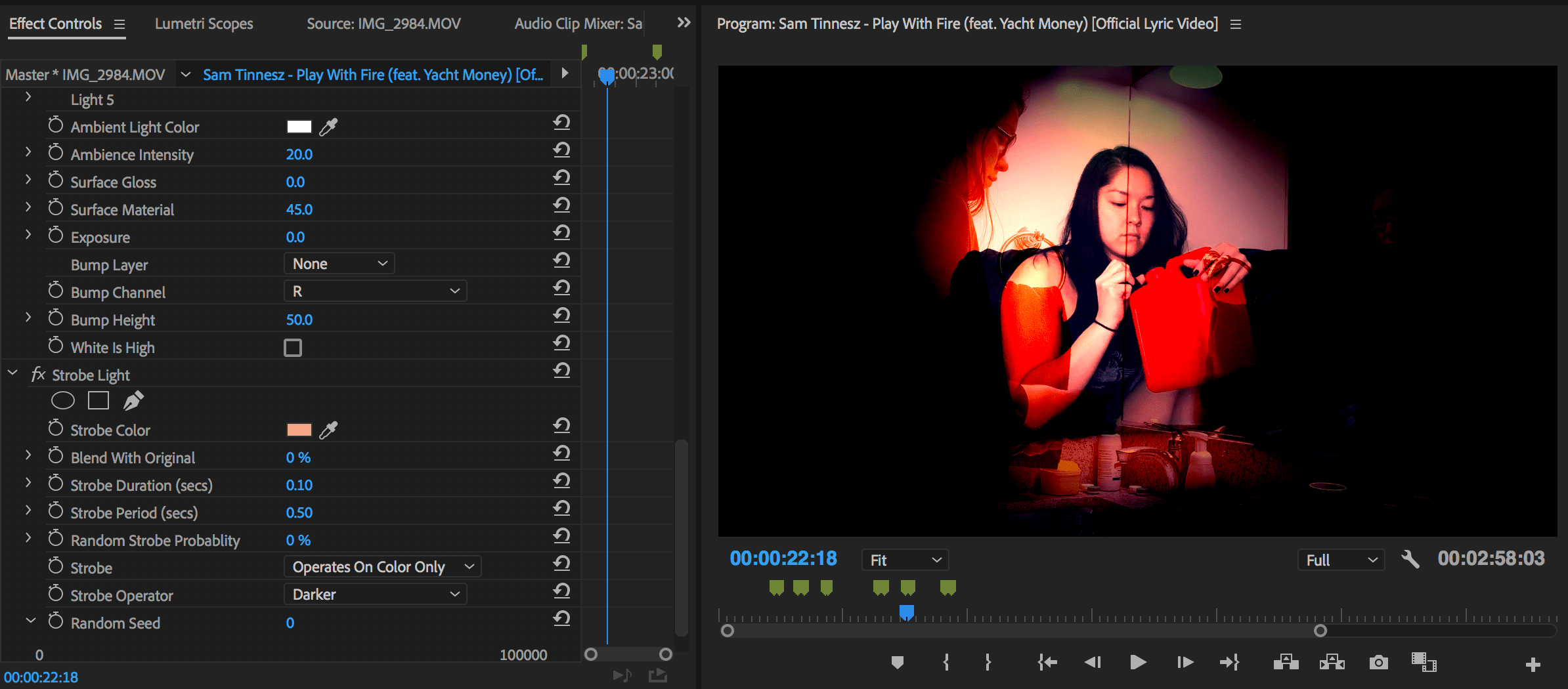Switch to the Lumetri Scopes tab
The width and height of the screenshot is (1568, 689).
click(x=204, y=24)
